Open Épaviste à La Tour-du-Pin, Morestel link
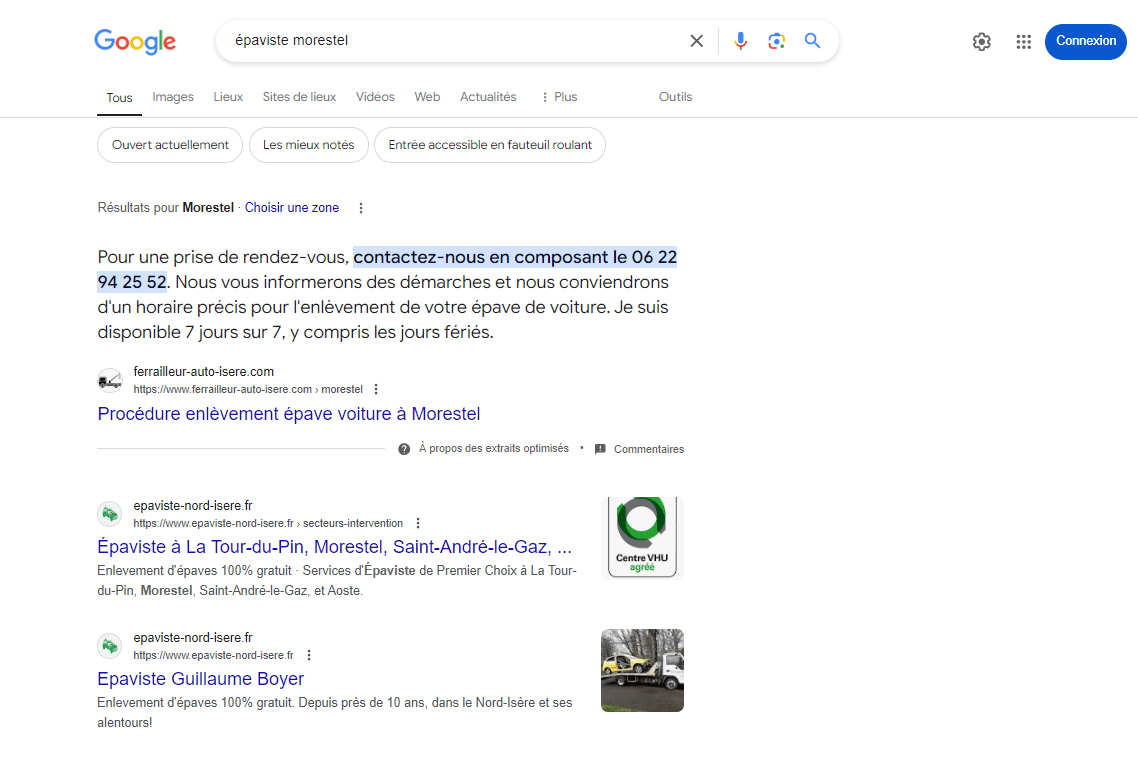This screenshot has height=759, width=1138. (335, 546)
